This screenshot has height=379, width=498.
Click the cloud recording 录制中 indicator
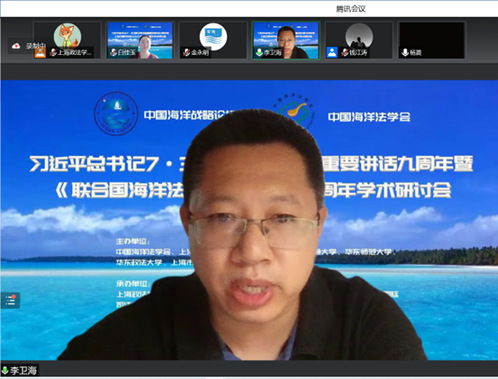tap(27, 46)
